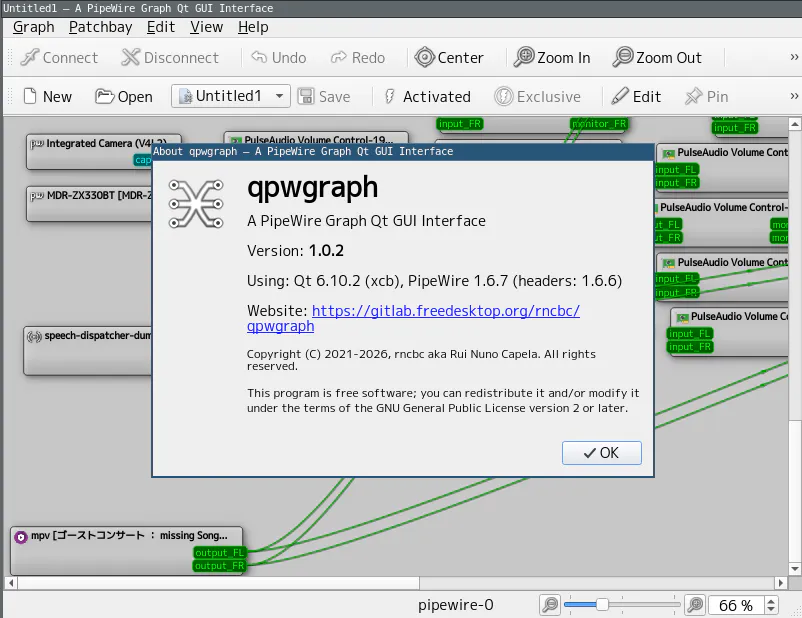
Task: Increase zoom with spinbox up arrow
Action: coord(771,601)
